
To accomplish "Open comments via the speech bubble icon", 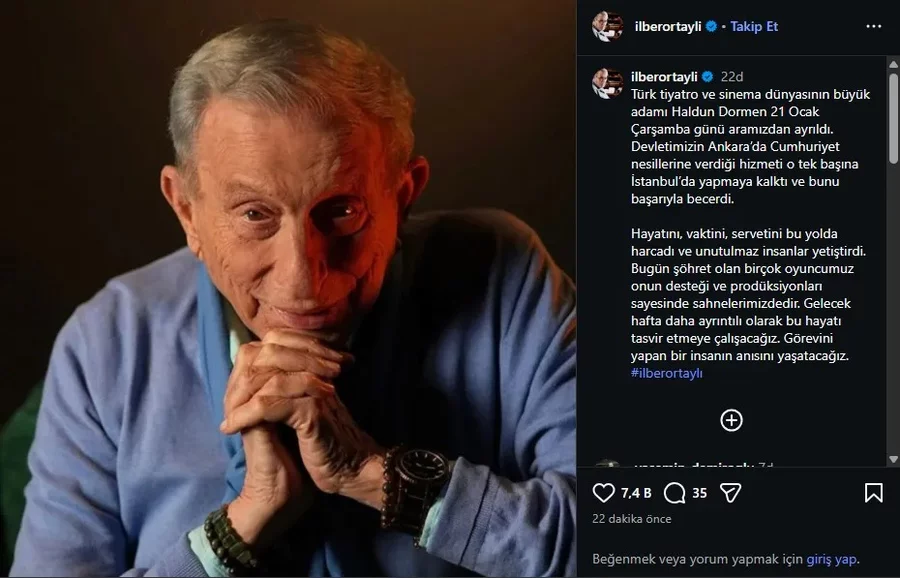I will click(x=675, y=493).
